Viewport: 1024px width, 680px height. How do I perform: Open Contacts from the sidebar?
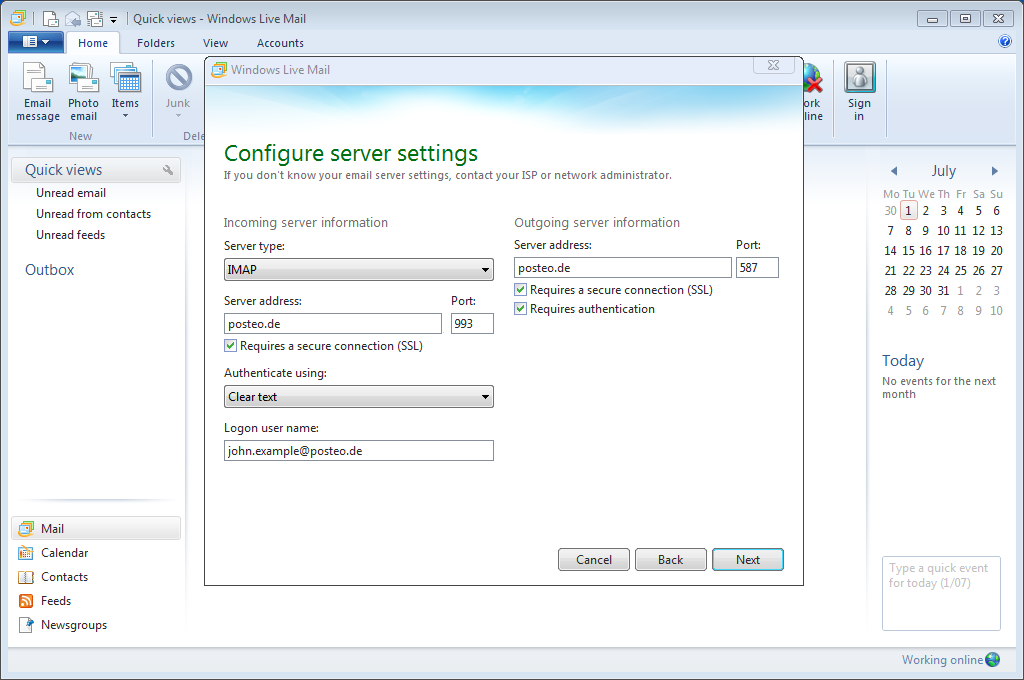62,576
